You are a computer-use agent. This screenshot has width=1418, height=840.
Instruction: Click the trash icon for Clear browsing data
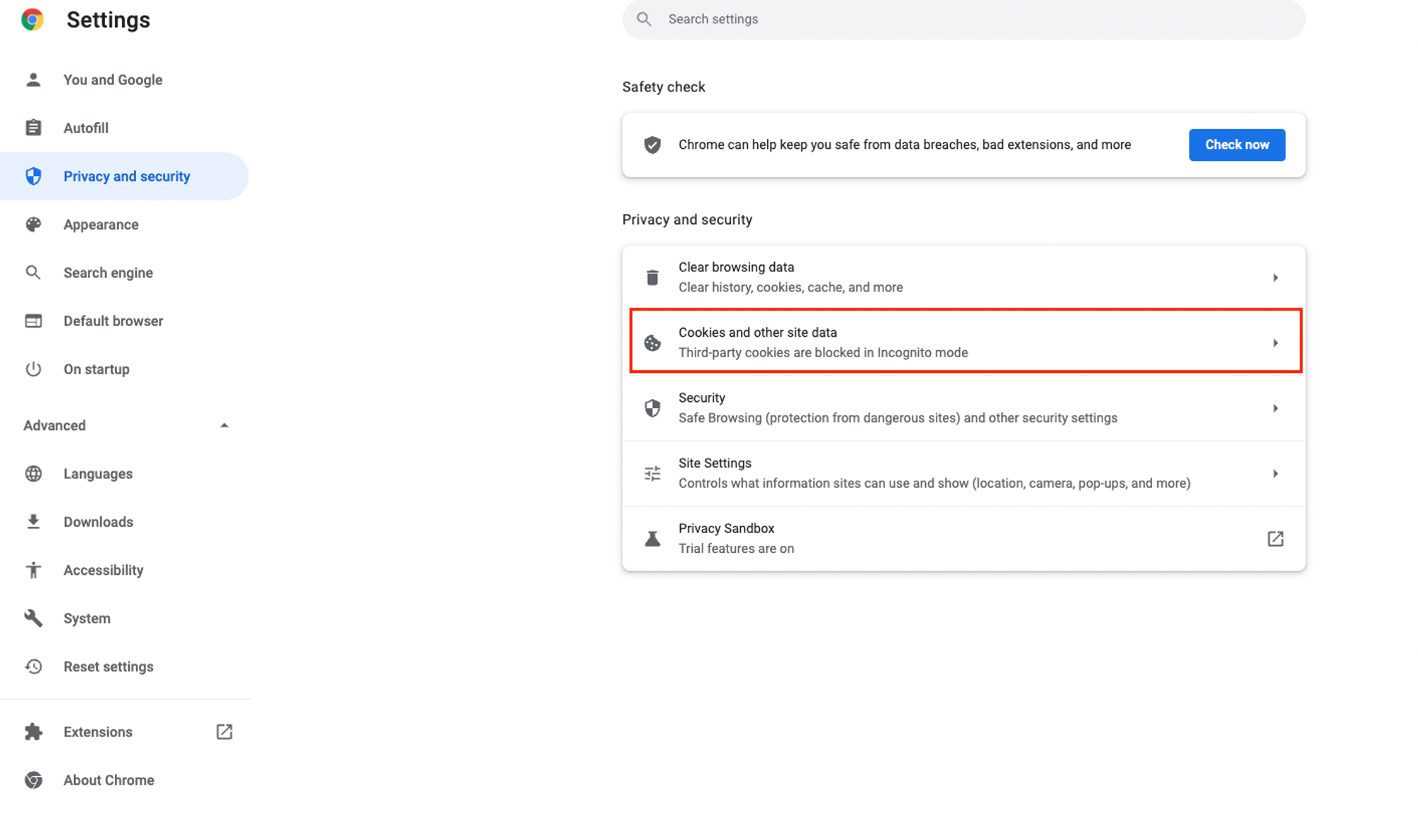coord(652,277)
